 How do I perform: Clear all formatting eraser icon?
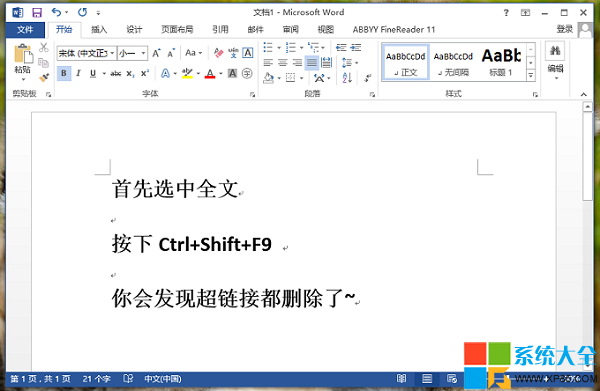(218, 53)
